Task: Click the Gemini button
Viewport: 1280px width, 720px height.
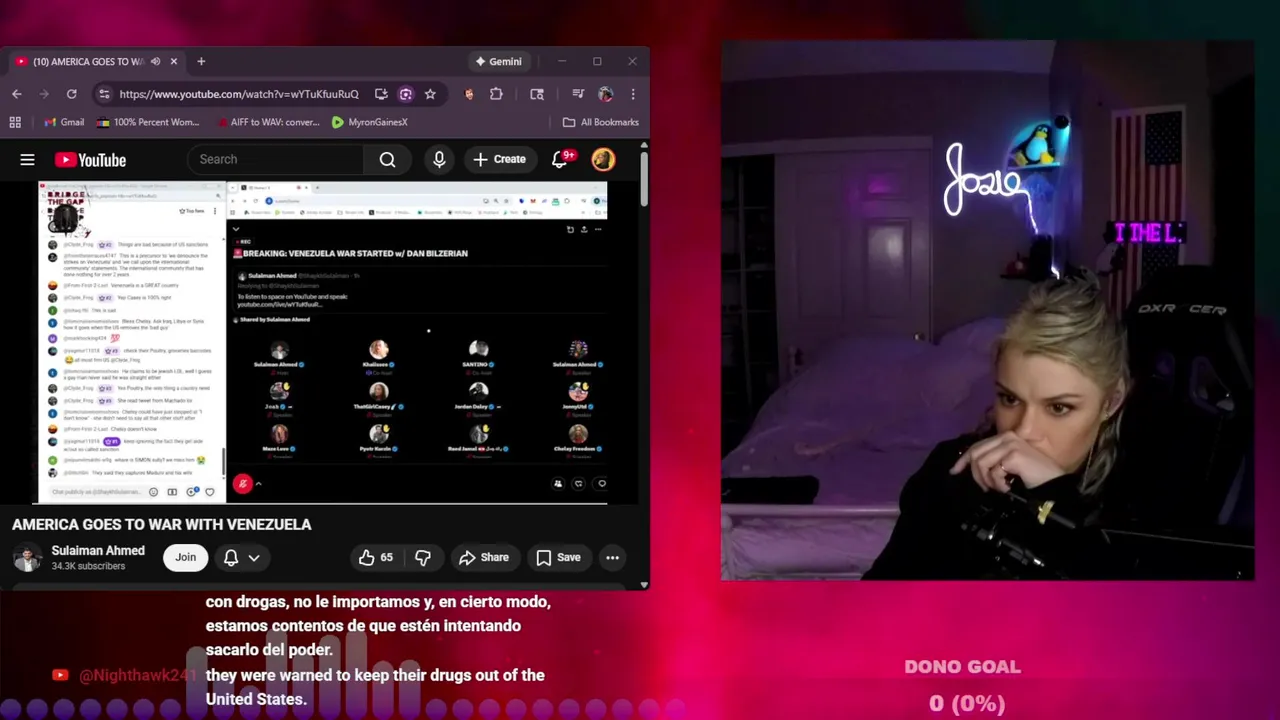Action: [498, 62]
